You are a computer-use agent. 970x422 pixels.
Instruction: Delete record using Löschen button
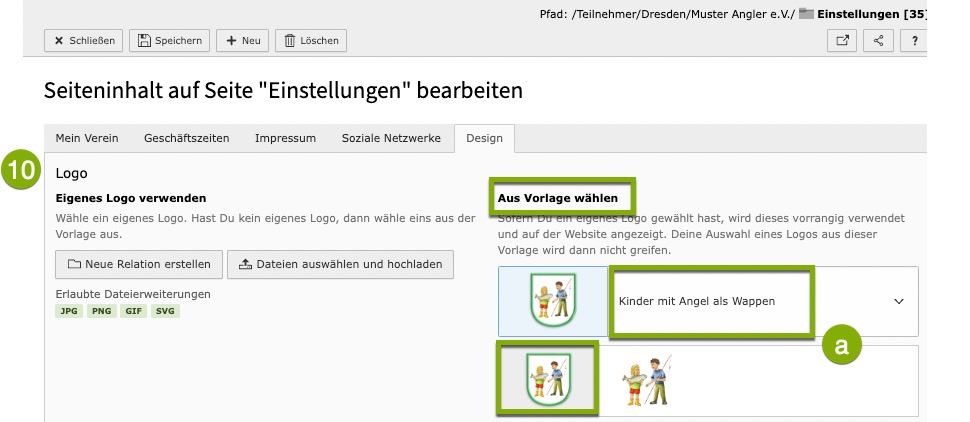click(311, 41)
